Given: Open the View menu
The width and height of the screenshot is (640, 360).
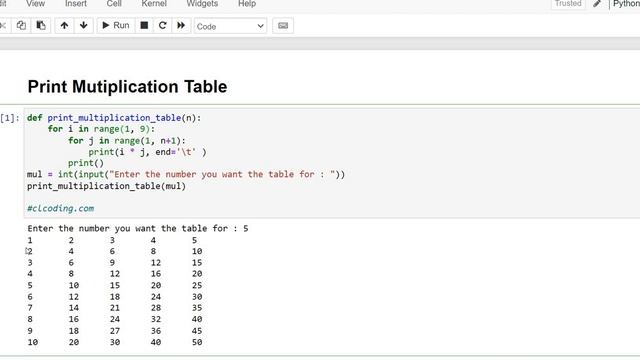Looking at the screenshot, I should [x=36, y=4].
